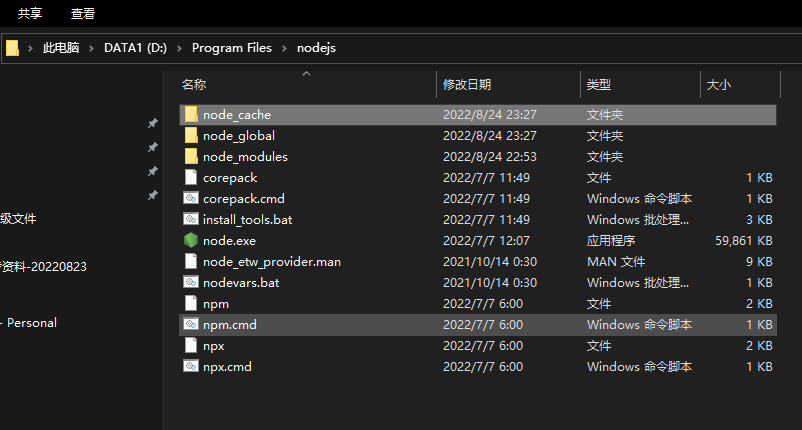Click the corepack.cmd script icon

tap(191, 198)
